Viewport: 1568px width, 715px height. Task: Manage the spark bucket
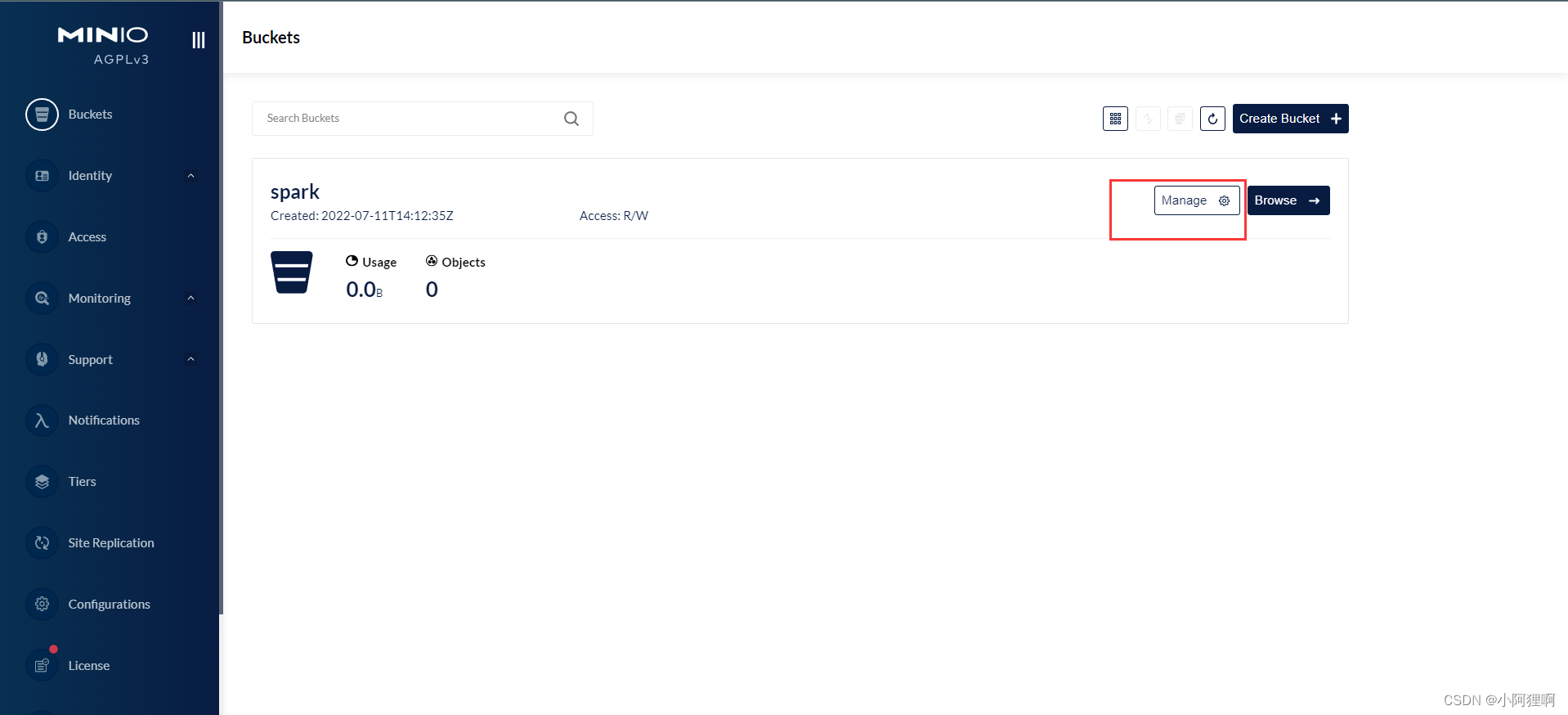[x=1197, y=200]
